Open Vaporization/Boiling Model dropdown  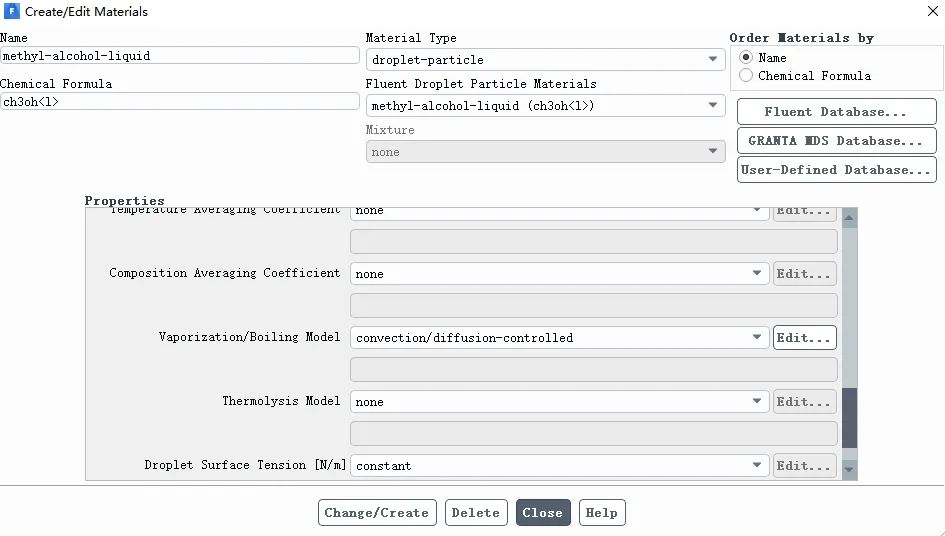[559, 338]
